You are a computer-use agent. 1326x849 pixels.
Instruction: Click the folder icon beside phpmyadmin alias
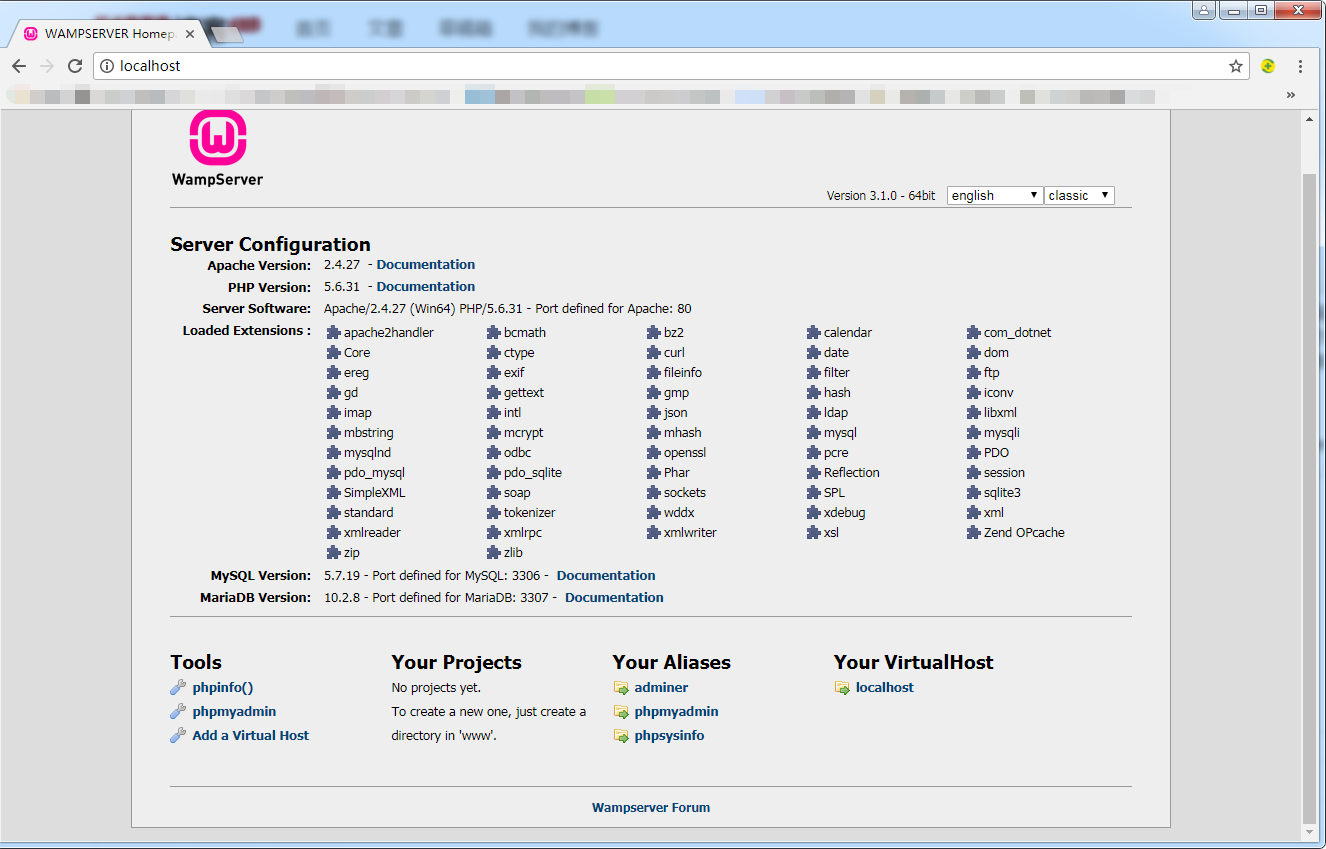(621, 712)
